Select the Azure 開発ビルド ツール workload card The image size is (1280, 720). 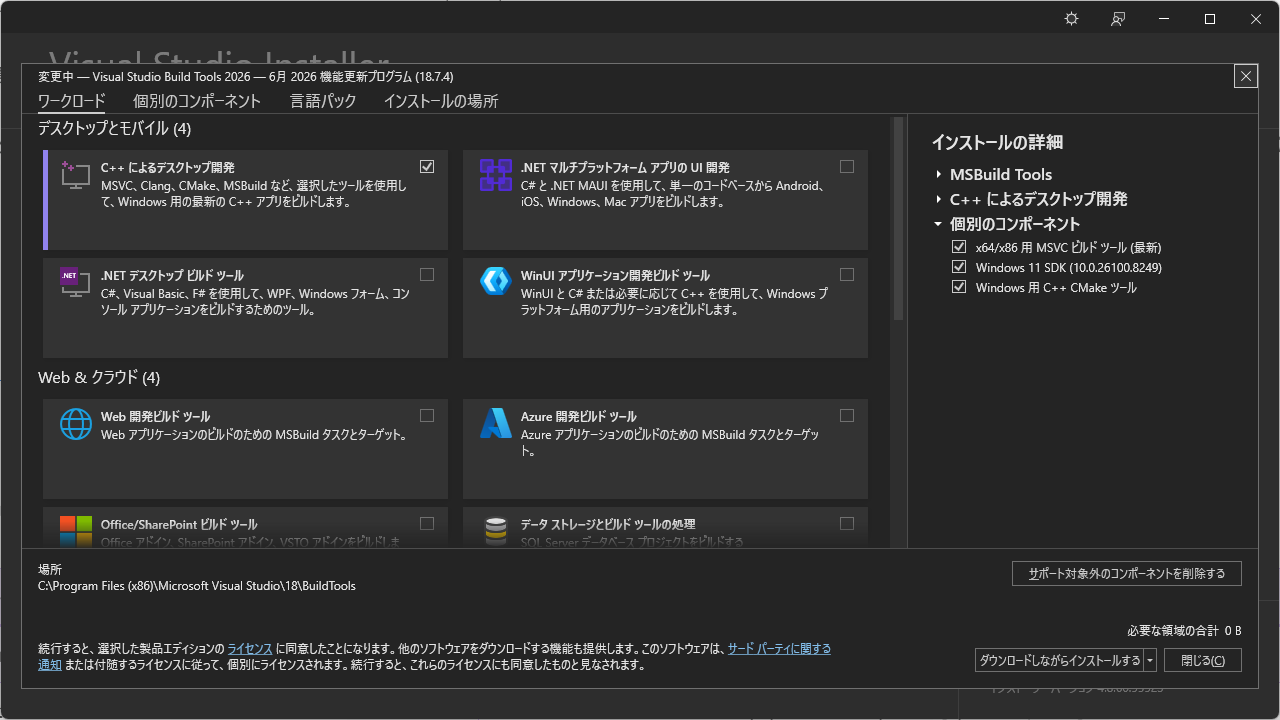pos(665,449)
